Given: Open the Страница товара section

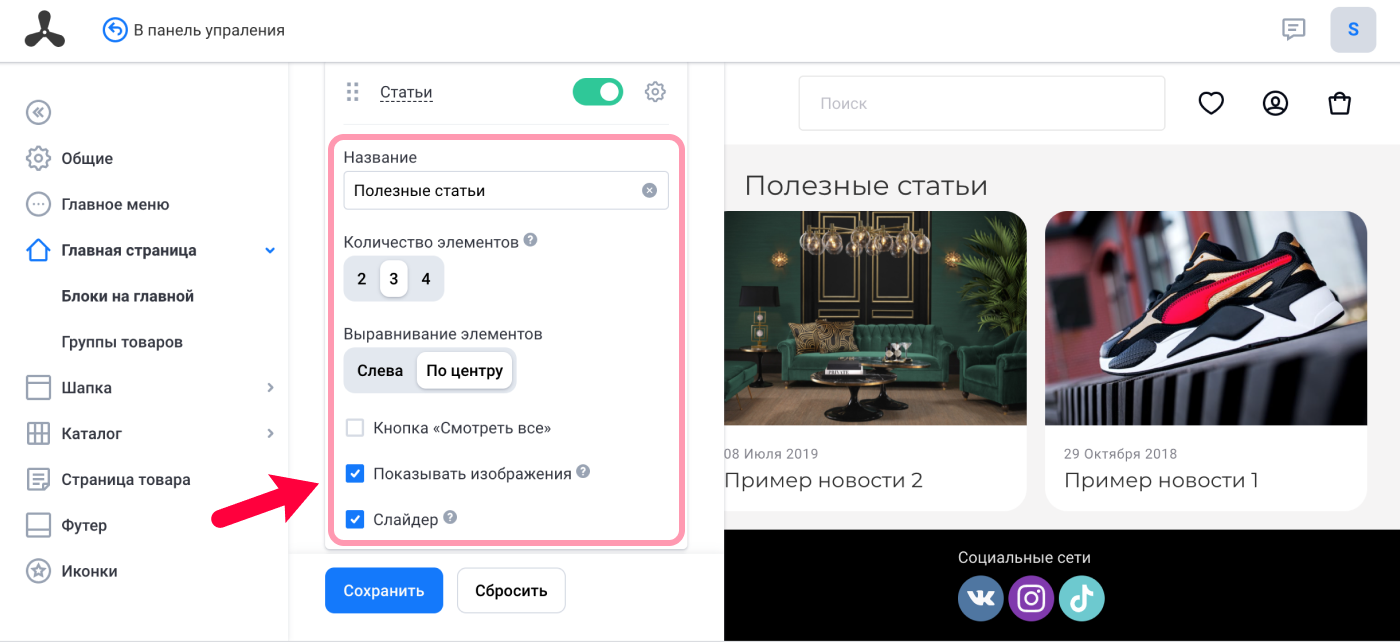Looking at the screenshot, I should pos(126,480).
